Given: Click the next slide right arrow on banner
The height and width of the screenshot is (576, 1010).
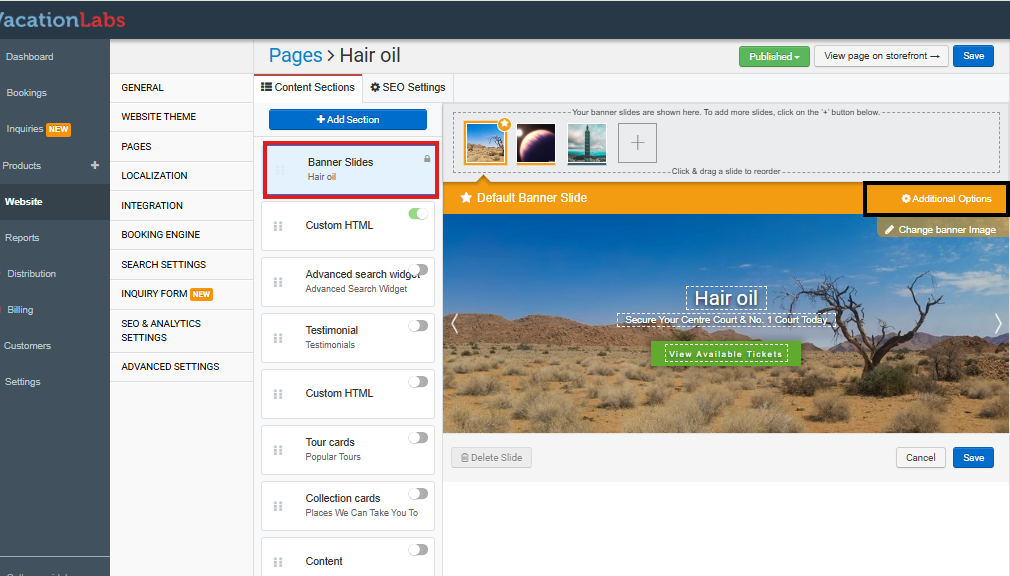Looking at the screenshot, I should coord(997,323).
